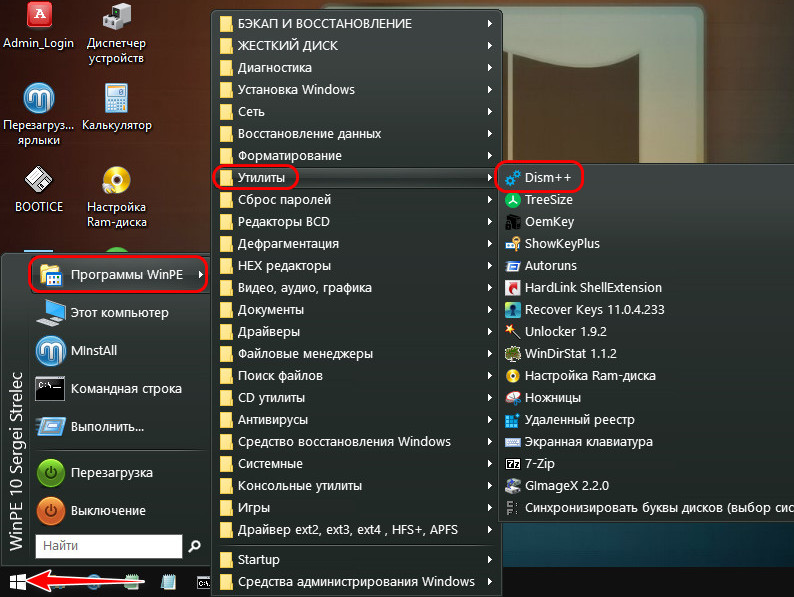
Task: Open CD утилиты folder
Action: (x=357, y=397)
